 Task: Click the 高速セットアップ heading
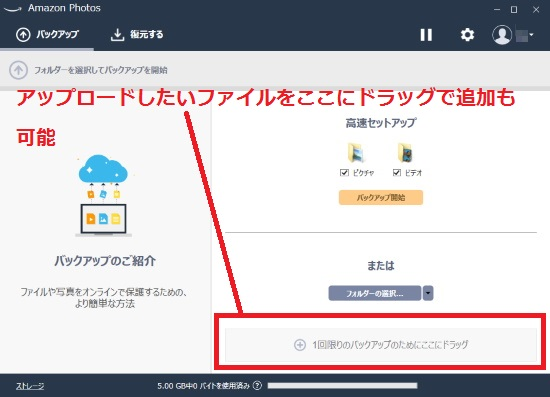(381, 123)
